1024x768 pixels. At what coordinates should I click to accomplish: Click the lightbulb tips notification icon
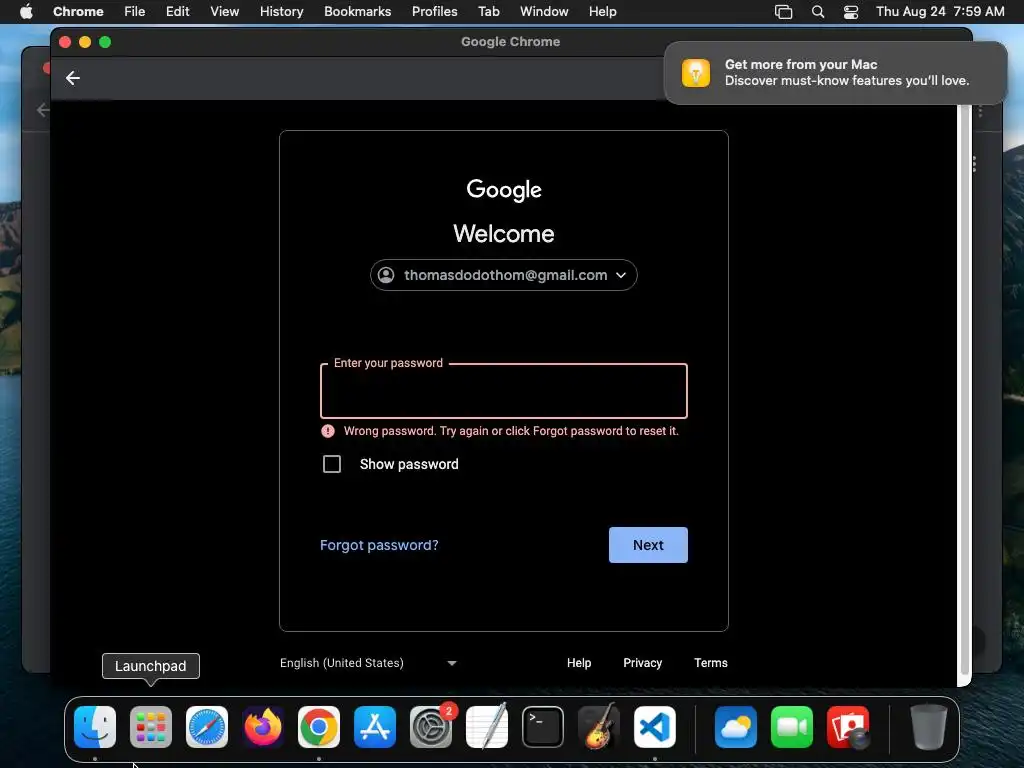tap(696, 72)
